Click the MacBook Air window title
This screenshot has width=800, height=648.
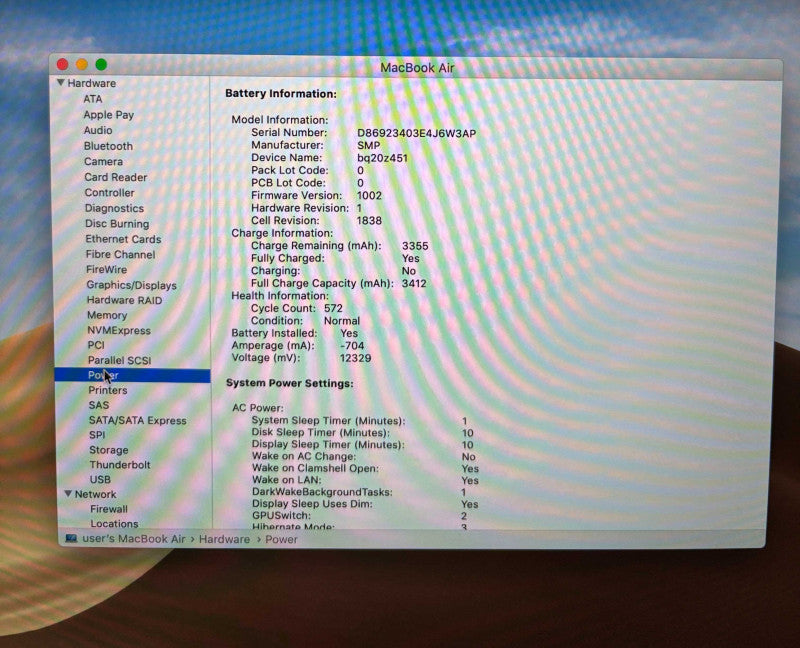tap(417, 67)
